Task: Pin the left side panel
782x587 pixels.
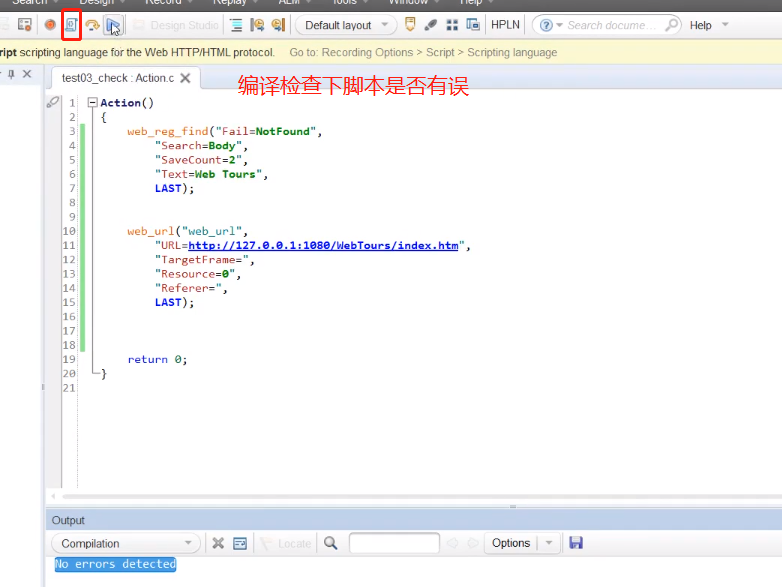Action: [x=11, y=74]
